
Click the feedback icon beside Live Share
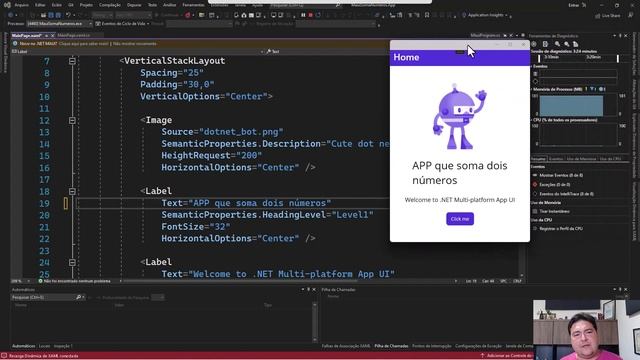point(631,16)
